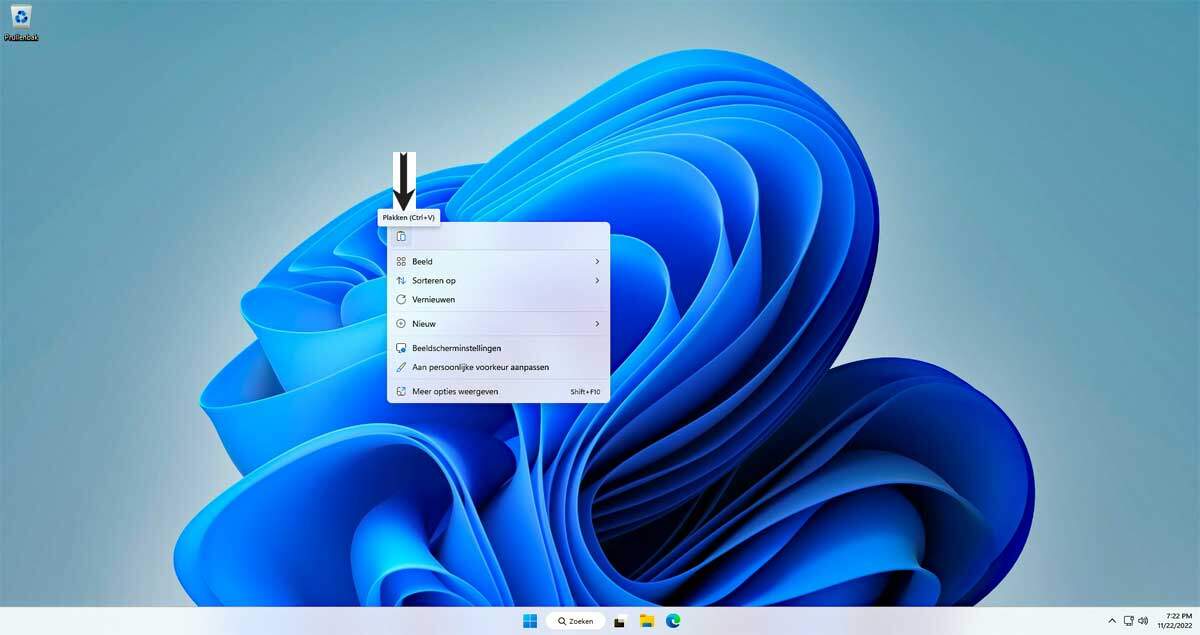Open File Explorer from the taskbar
The height and width of the screenshot is (635, 1200).
pyautogui.click(x=647, y=621)
